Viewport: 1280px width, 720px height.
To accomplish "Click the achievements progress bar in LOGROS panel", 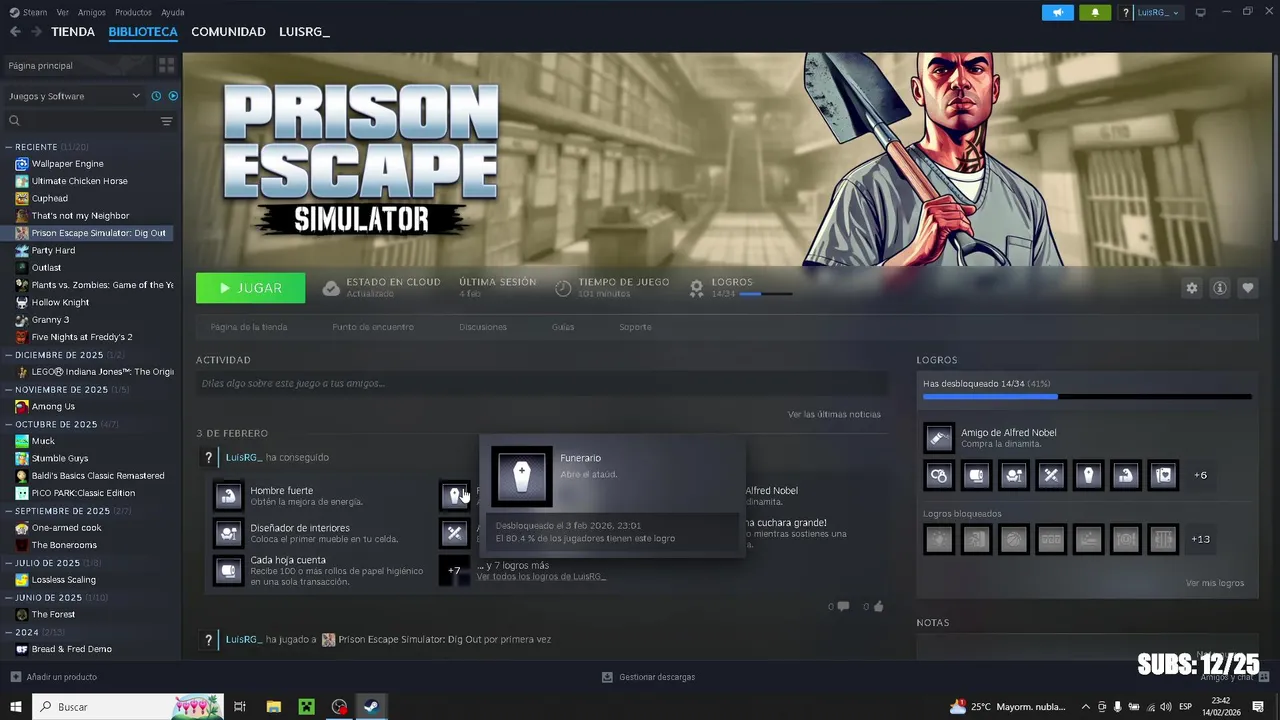I will click(1087, 397).
